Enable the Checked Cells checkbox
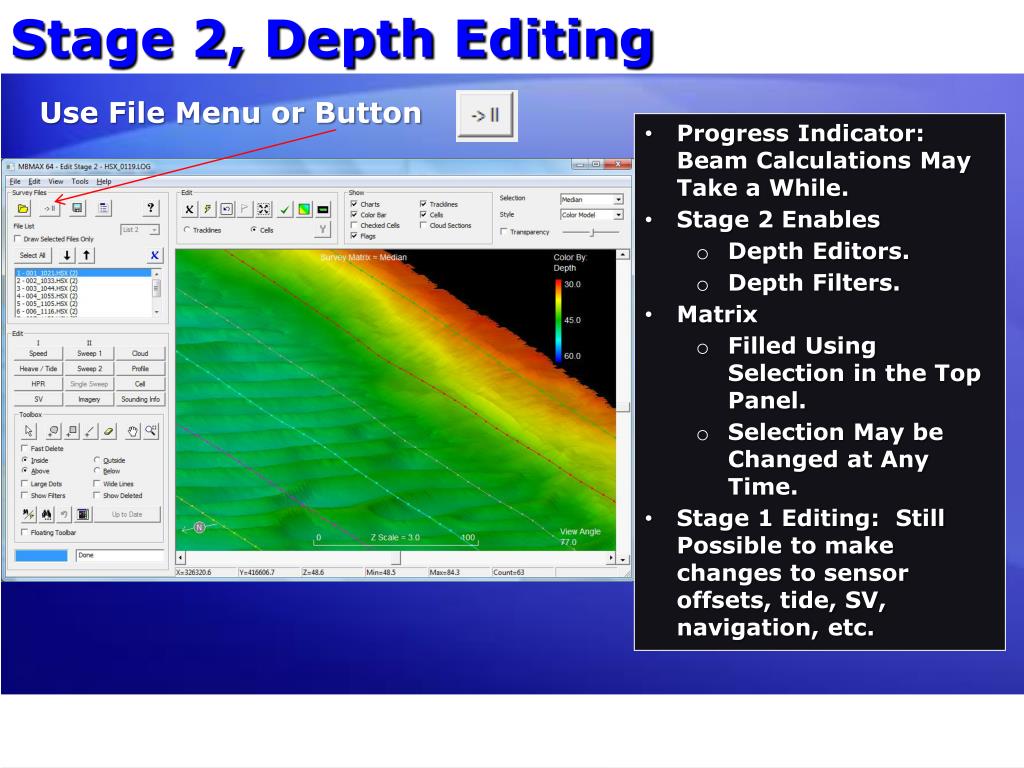1024x768 pixels. (x=354, y=225)
